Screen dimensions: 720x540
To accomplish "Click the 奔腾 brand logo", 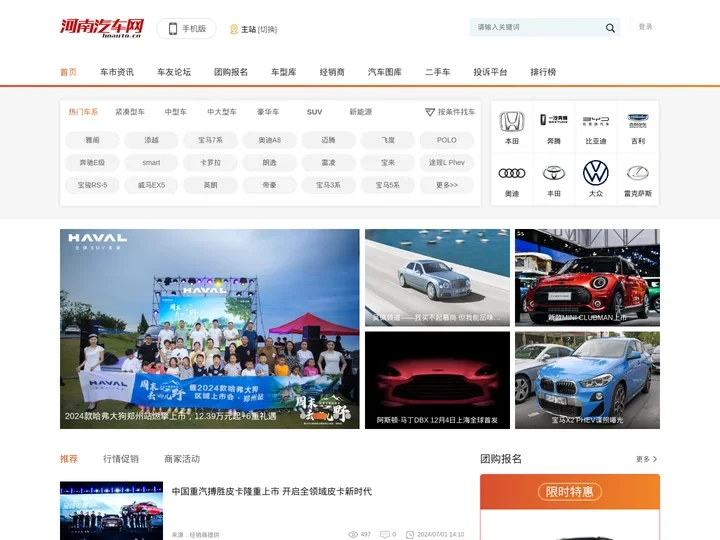I will [x=554, y=120].
